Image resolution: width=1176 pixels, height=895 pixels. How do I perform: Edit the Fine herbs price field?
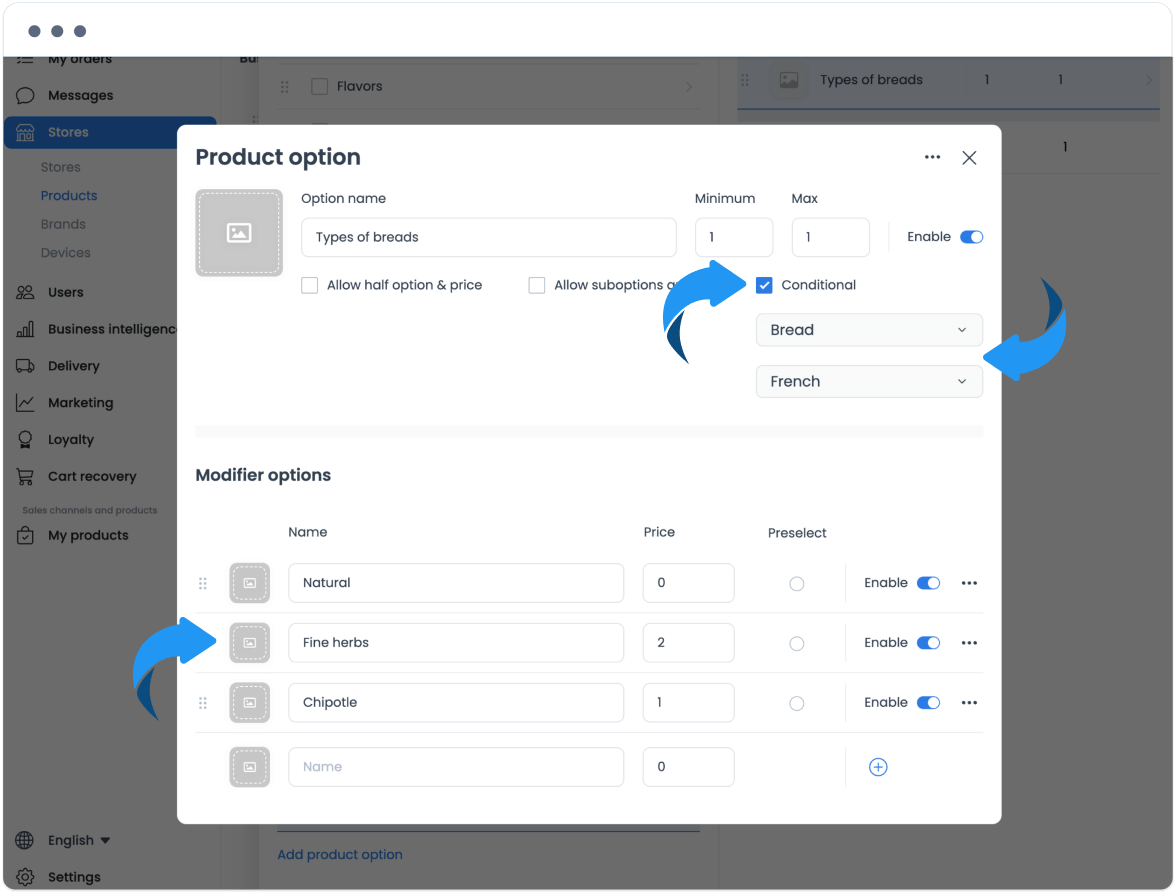click(x=688, y=643)
